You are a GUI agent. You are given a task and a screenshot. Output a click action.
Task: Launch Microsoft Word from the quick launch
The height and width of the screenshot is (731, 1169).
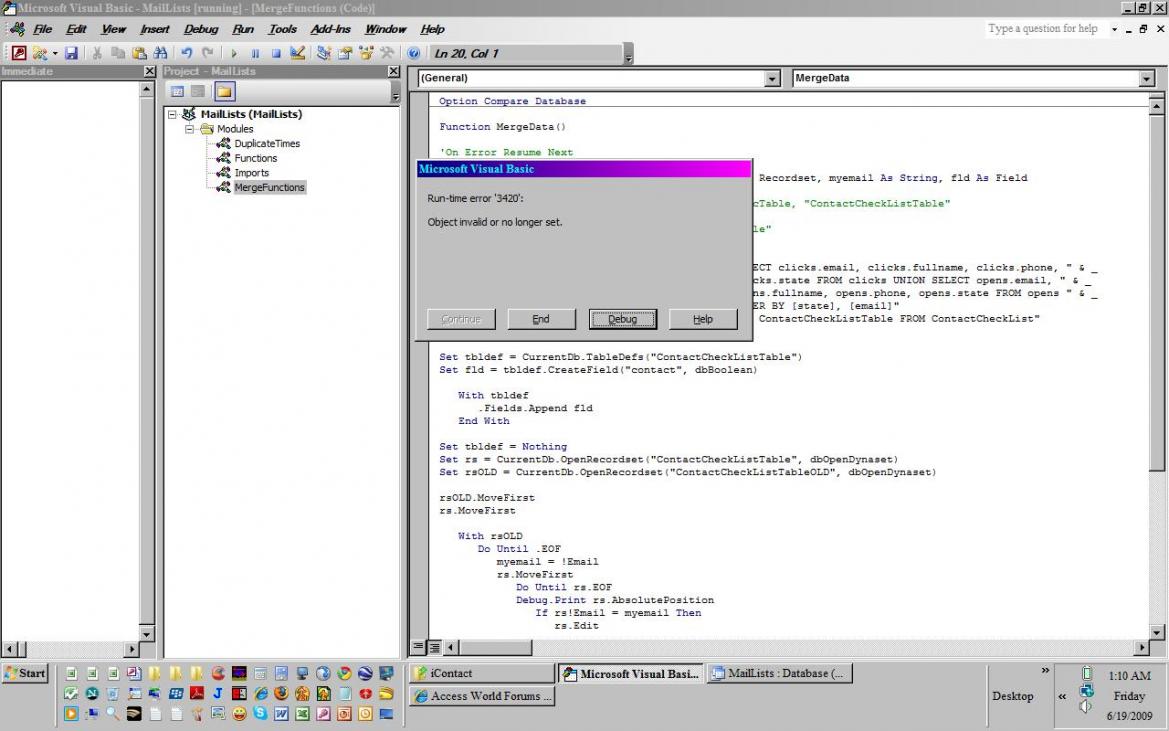point(281,713)
